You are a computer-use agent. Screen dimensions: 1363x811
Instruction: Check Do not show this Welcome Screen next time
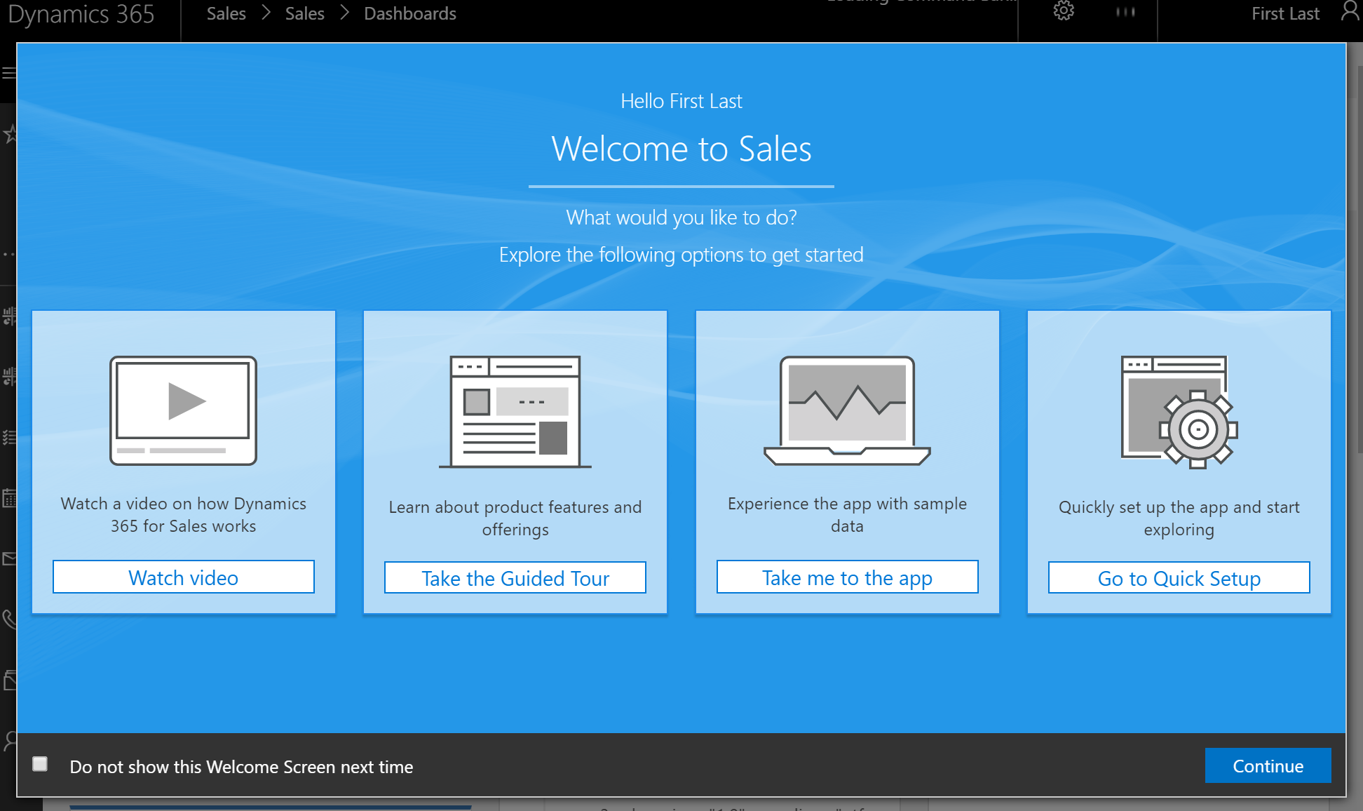tap(40, 763)
